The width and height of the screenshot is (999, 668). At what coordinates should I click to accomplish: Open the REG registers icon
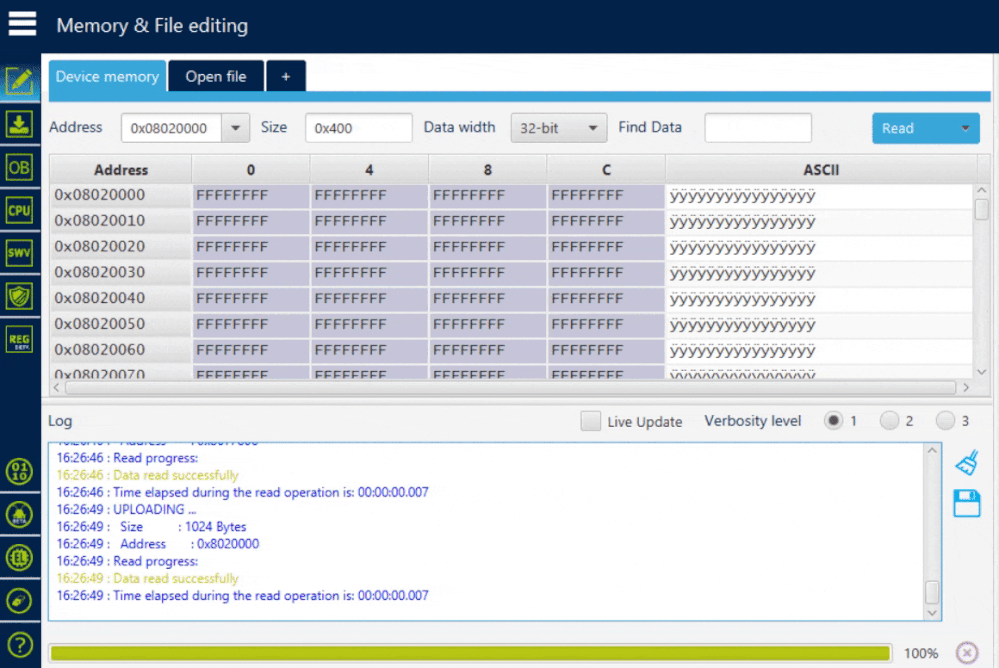19,339
